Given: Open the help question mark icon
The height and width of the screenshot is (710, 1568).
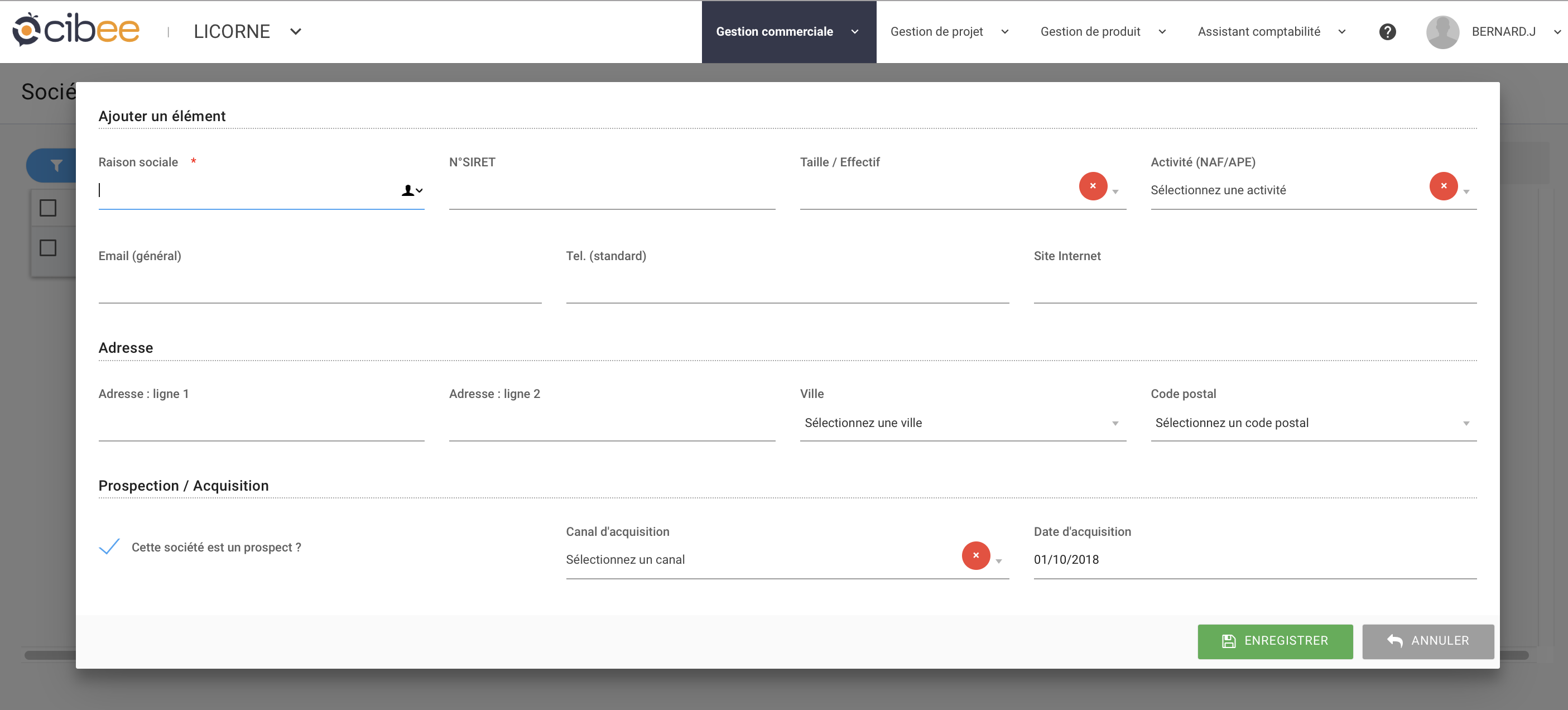Looking at the screenshot, I should tap(1387, 31).
